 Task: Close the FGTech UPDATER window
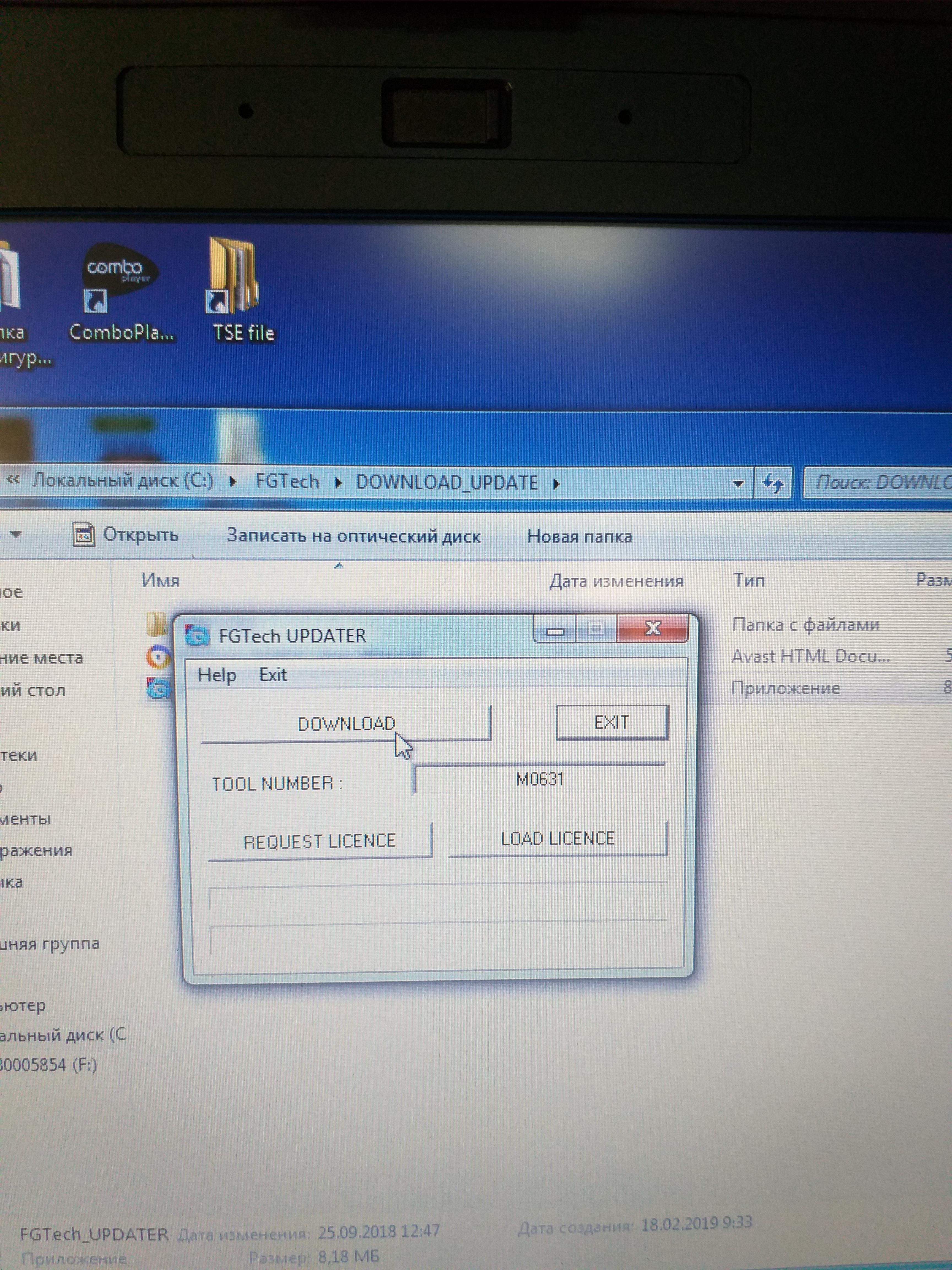pyautogui.click(x=653, y=628)
